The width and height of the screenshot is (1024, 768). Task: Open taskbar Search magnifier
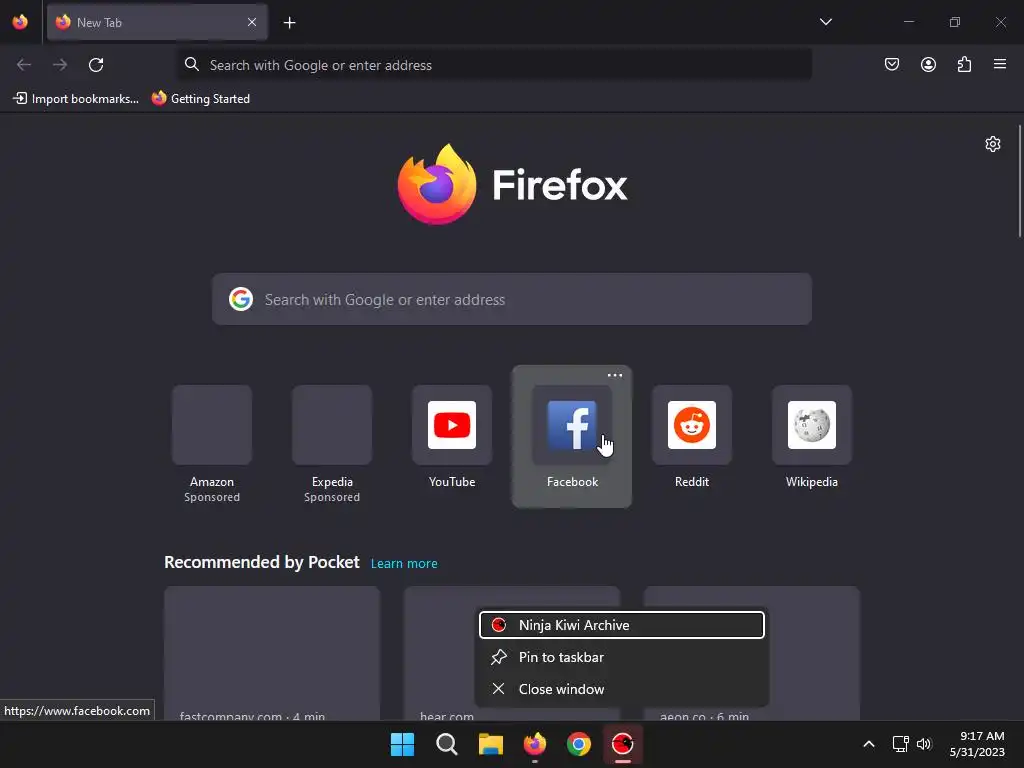[447, 744]
